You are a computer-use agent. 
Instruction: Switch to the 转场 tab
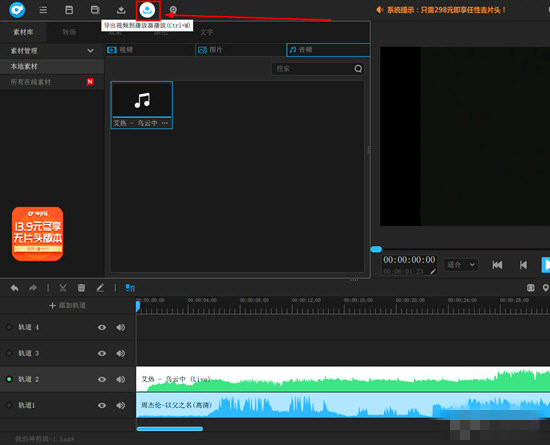tap(69, 32)
